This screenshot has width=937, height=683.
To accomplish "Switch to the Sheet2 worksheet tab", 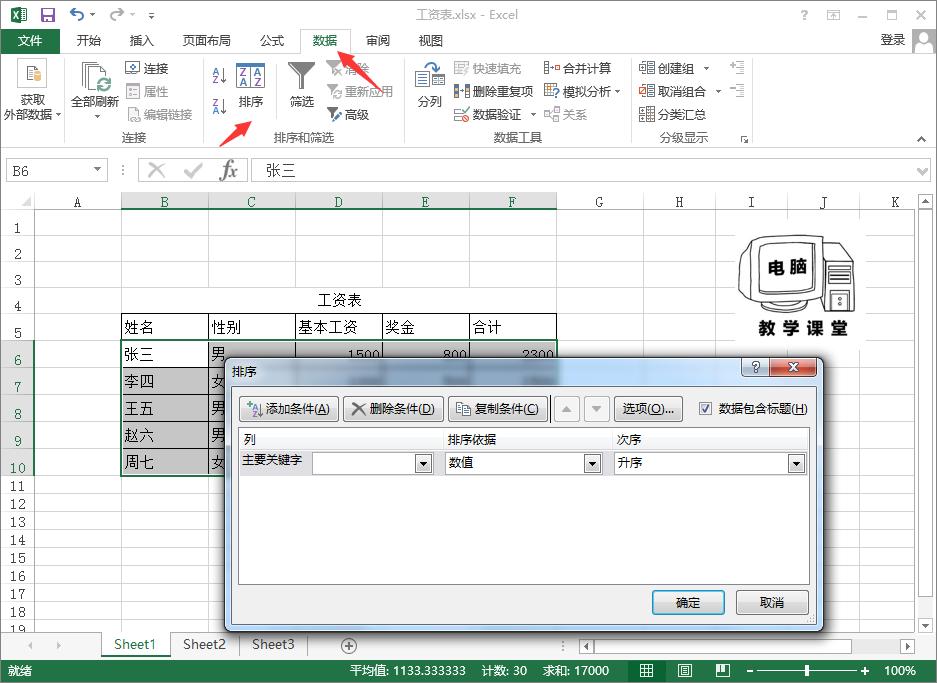I will 203,645.
